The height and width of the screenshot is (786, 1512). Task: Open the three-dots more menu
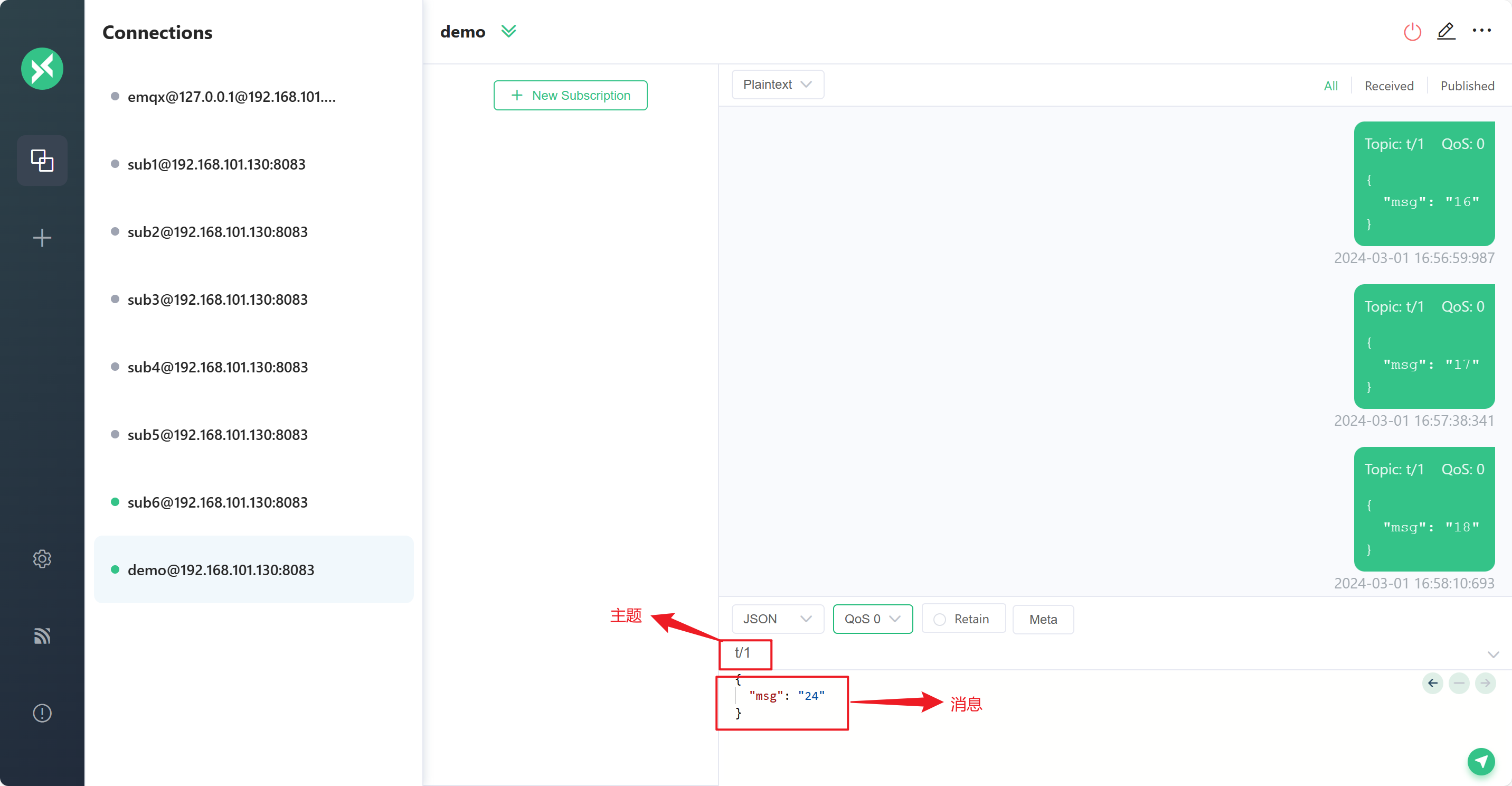(x=1481, y=31)
